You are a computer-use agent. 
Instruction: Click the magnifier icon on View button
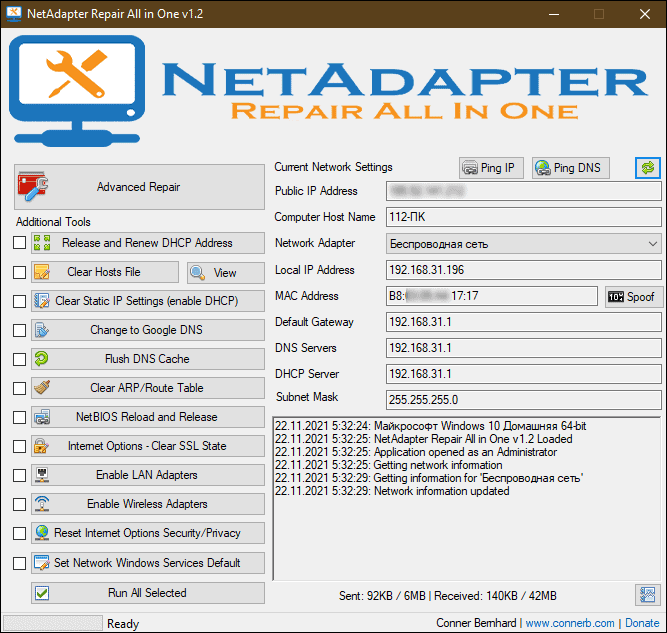pos(198,273)
